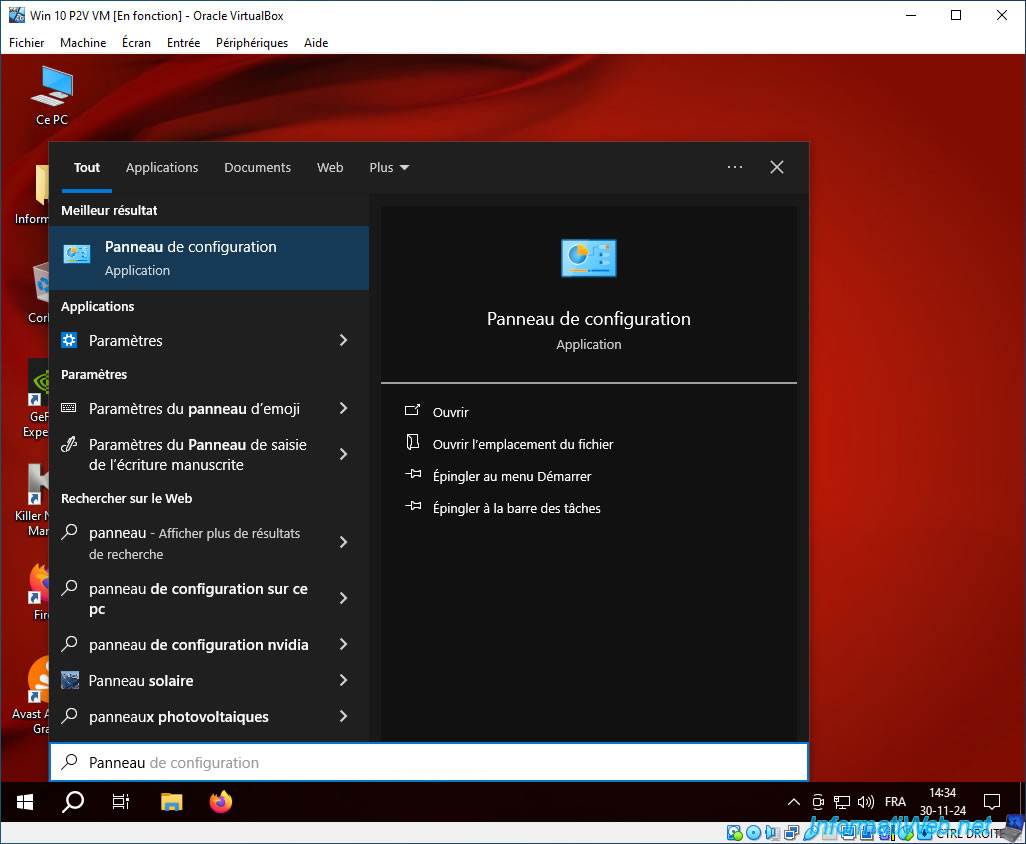Expand Panneau solaire web result chevron
This screenshot has width=1026, height=844.
(x=344, y=680)
